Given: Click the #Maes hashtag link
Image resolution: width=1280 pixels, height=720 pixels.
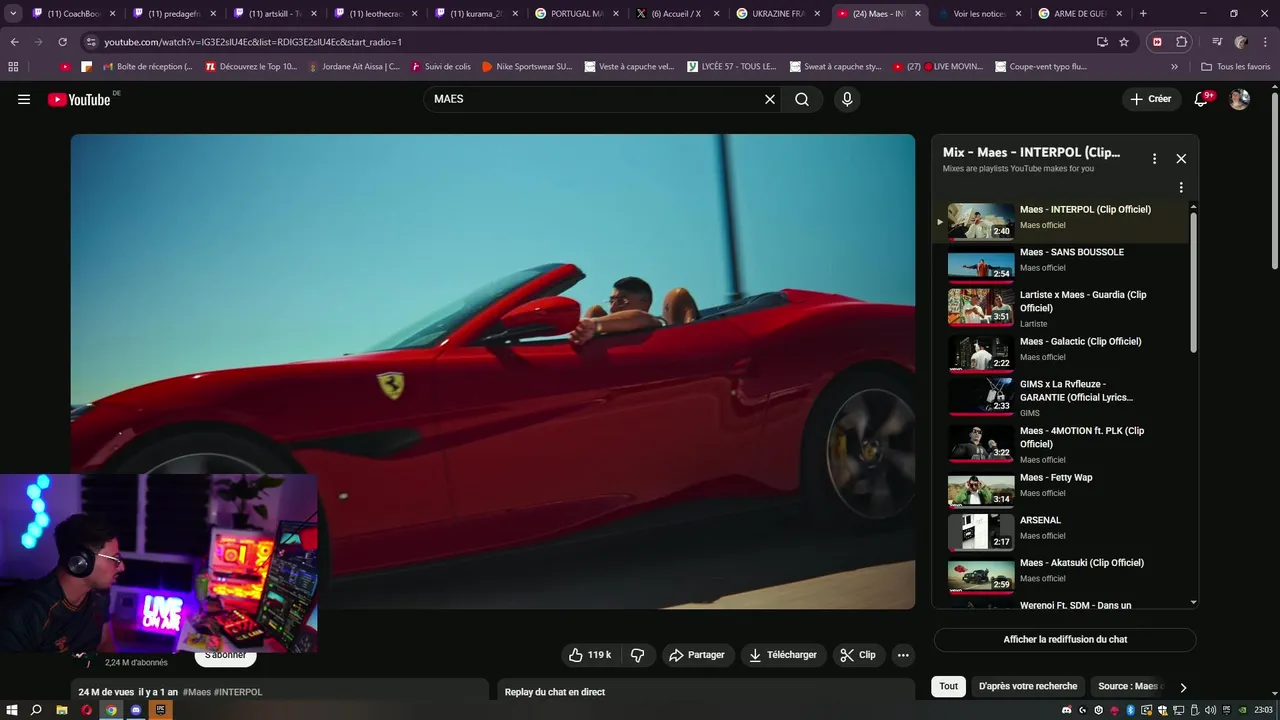Looking at the screenshot, I should point(197,692).
